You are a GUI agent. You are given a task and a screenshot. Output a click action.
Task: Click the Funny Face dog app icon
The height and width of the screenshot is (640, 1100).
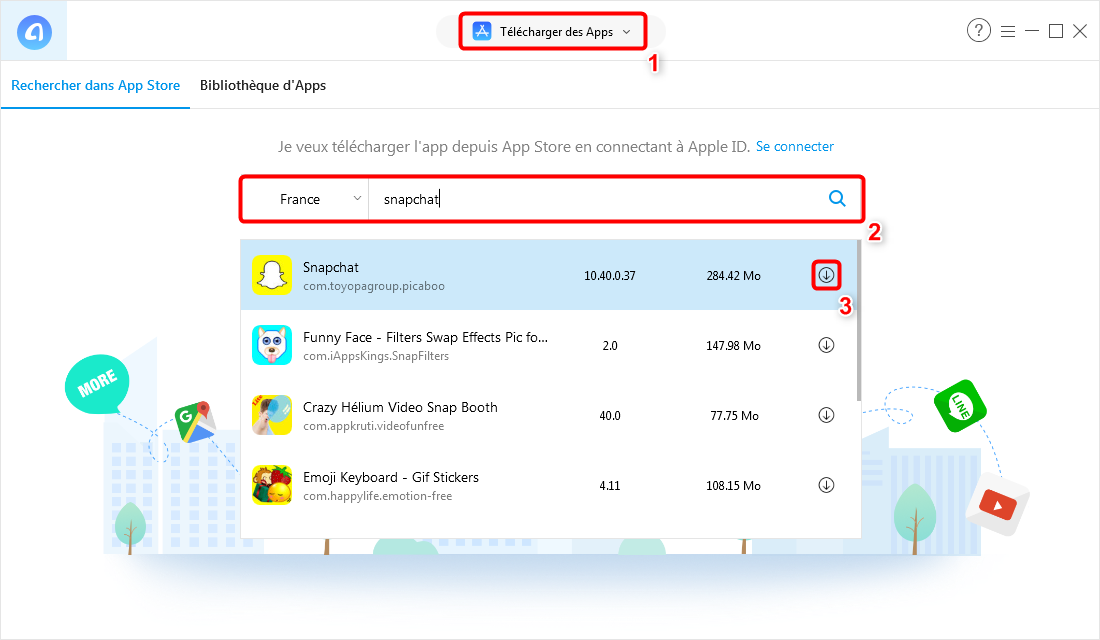point(272,345)
